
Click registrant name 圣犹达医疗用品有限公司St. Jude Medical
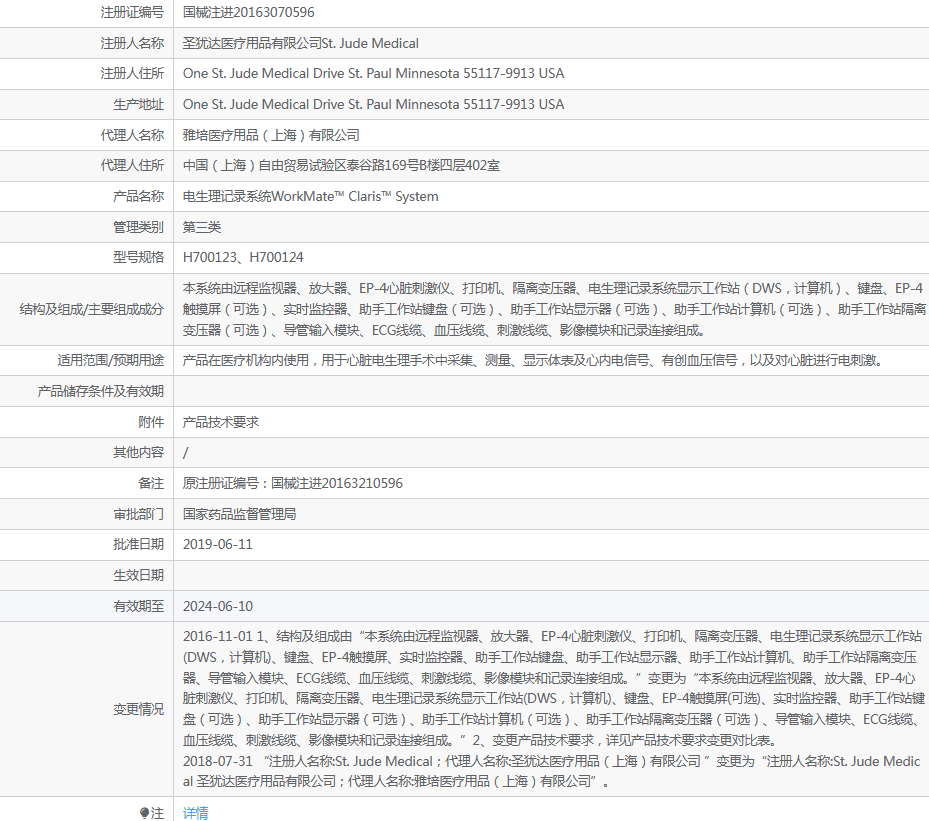pos(300,43)
